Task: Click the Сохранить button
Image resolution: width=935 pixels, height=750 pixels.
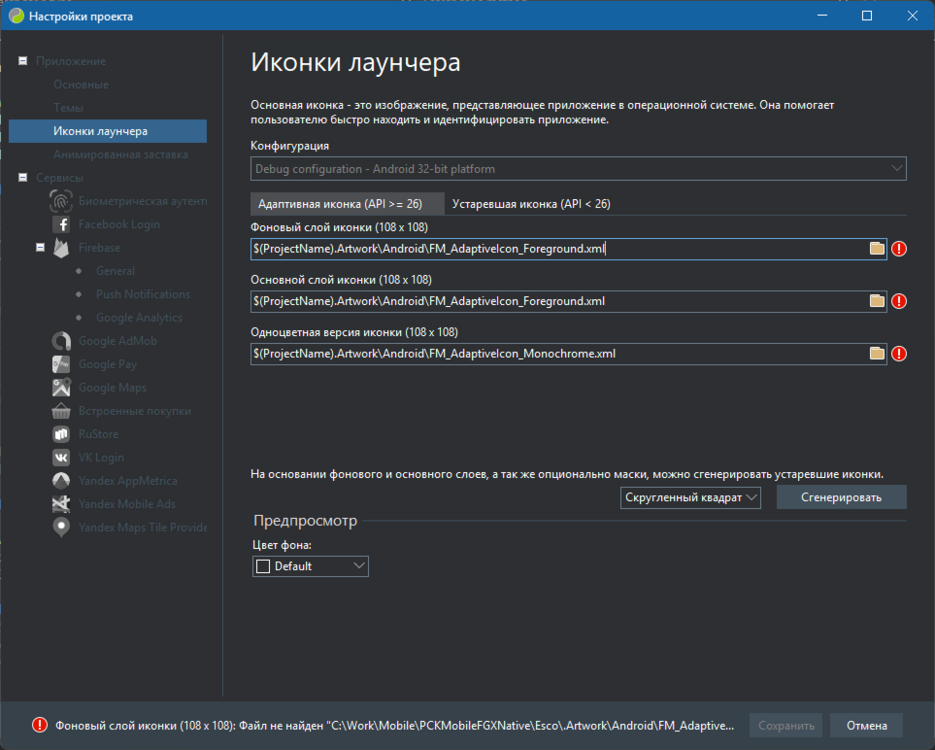Action: [x=786, y=726]
